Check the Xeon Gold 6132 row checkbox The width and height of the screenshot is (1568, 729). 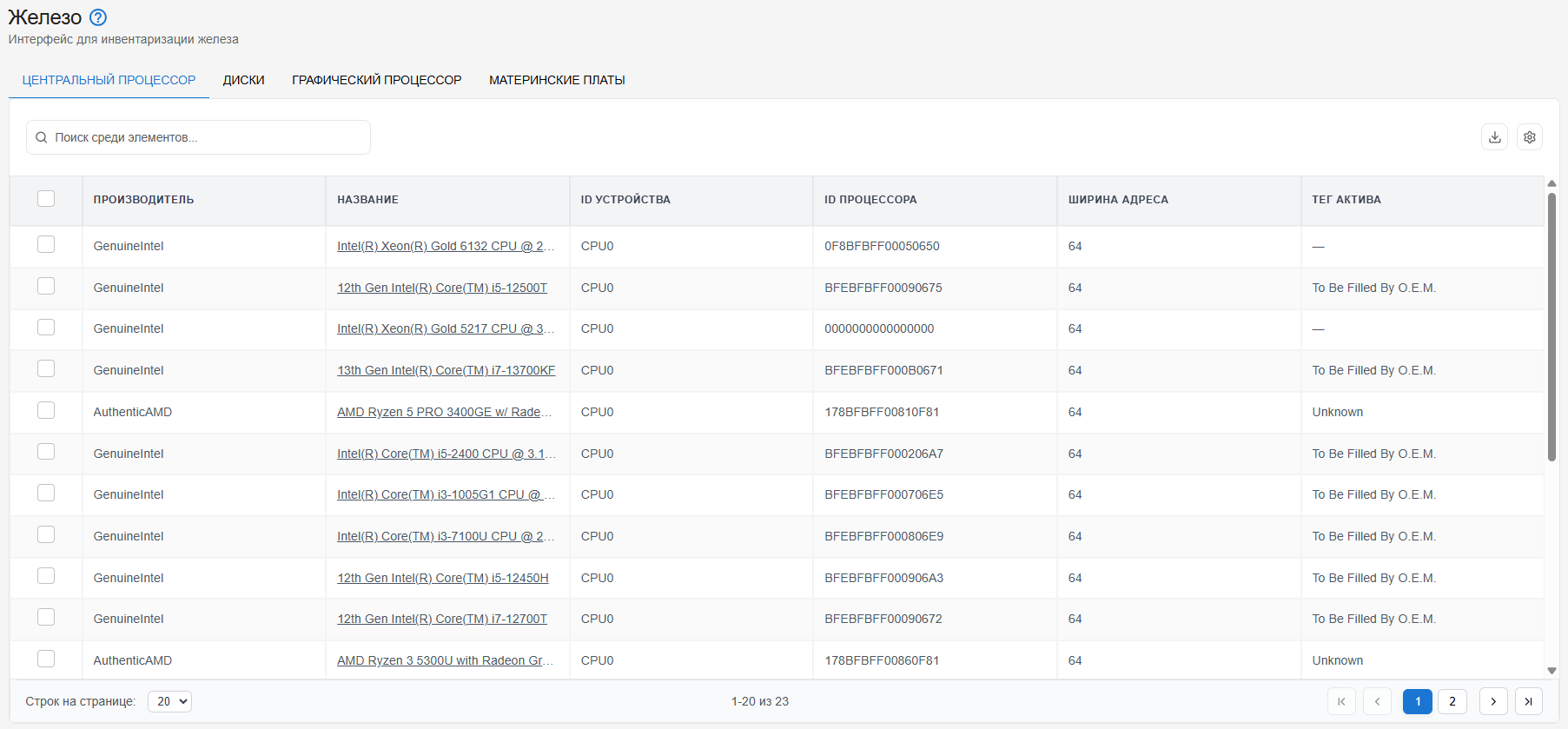pos(46,245)
